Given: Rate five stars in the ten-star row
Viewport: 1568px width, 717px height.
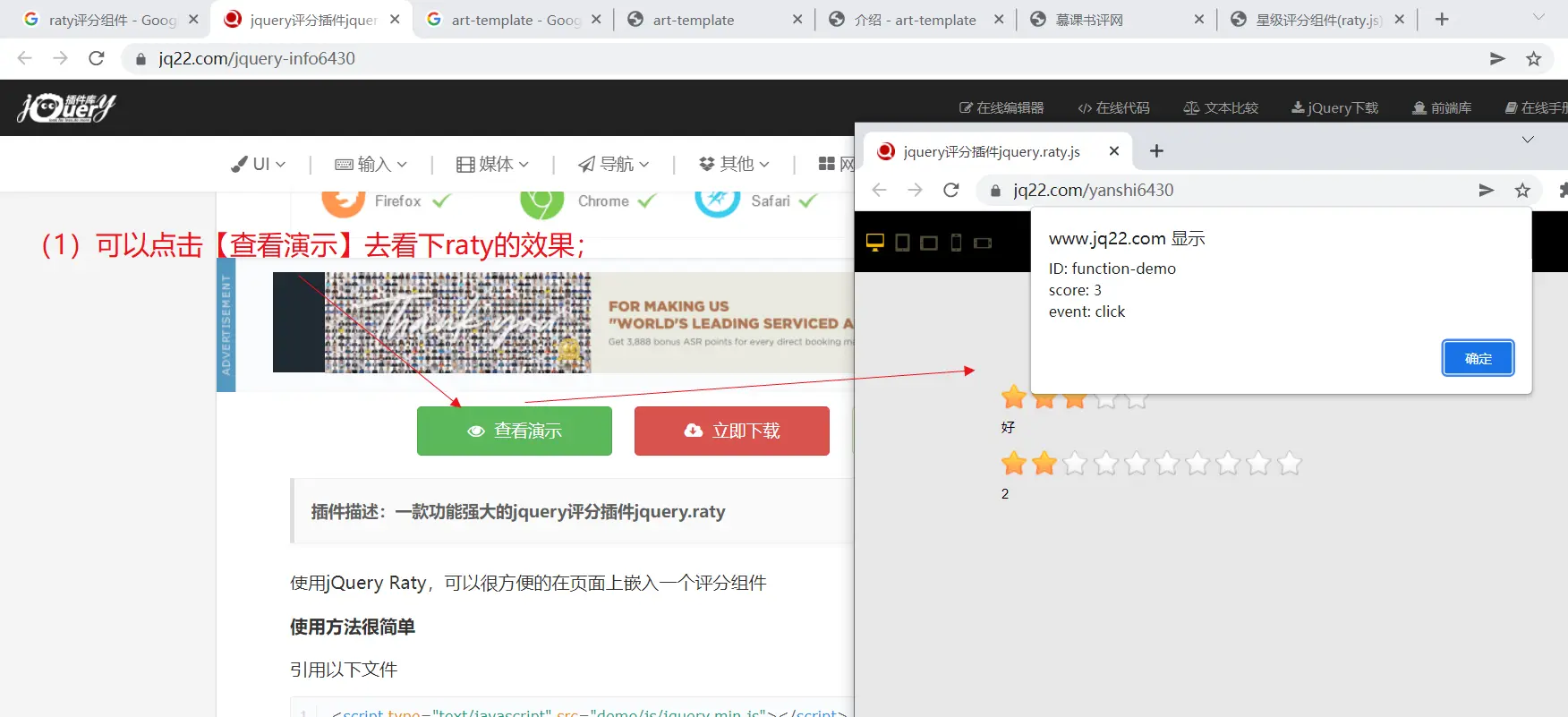Looking at the screenshot, I should click(x=1137, y=463).
